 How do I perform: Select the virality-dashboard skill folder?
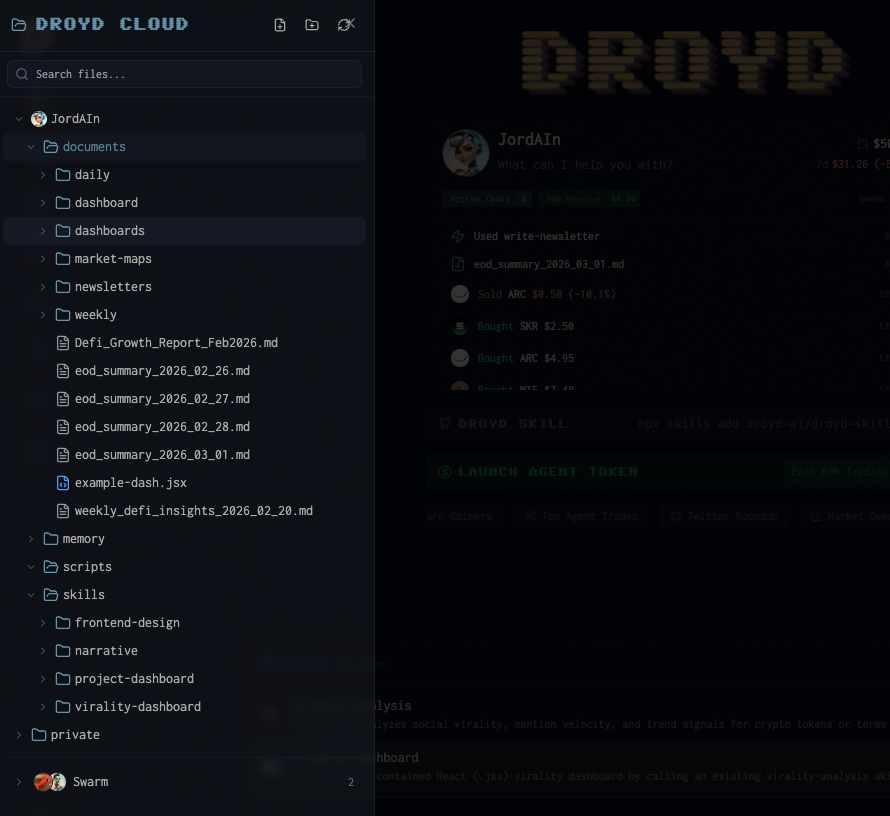click(137, 707)
